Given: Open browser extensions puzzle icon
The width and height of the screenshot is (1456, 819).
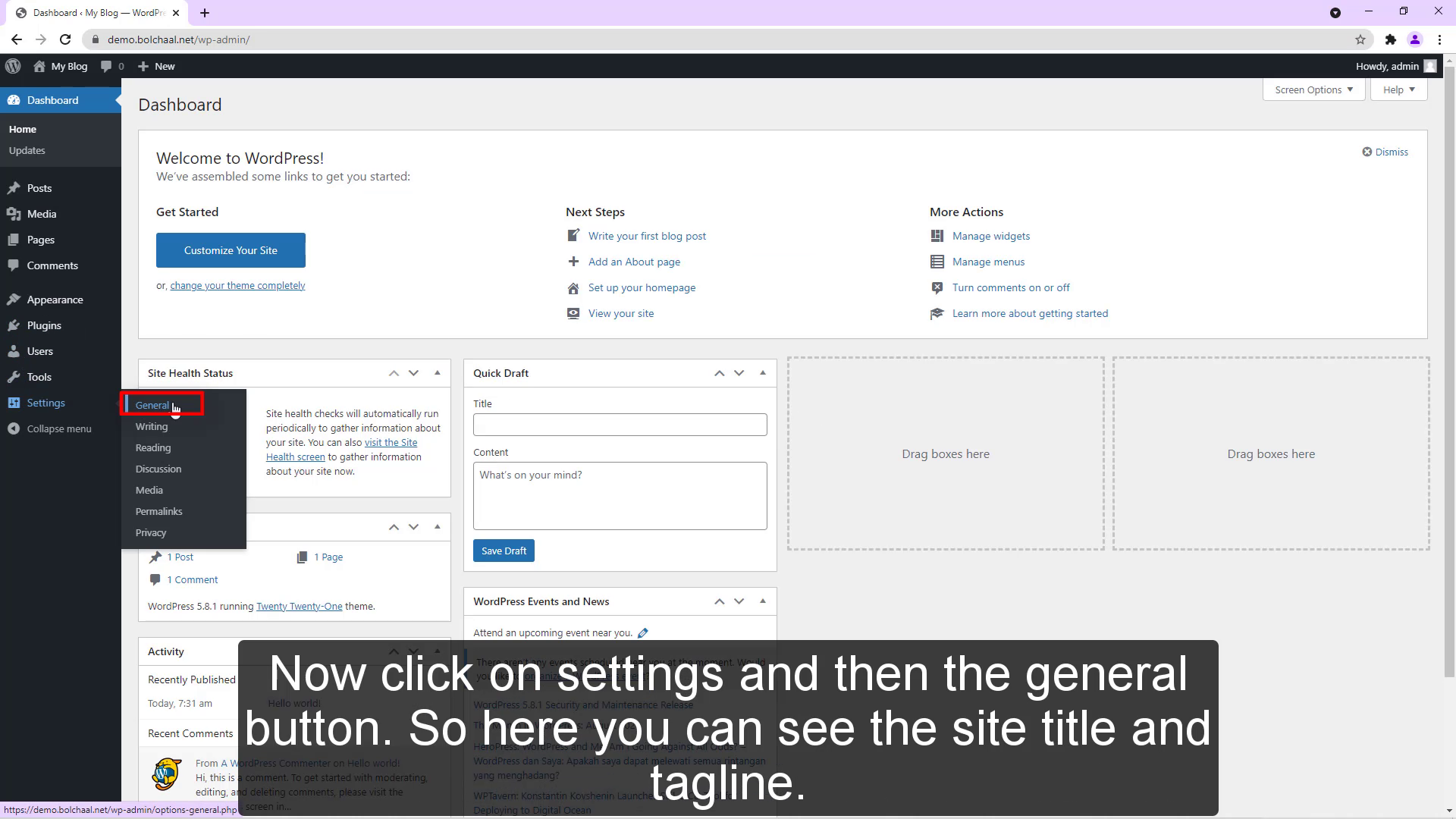Looking at the screenshot, I should coord(1390,39).
